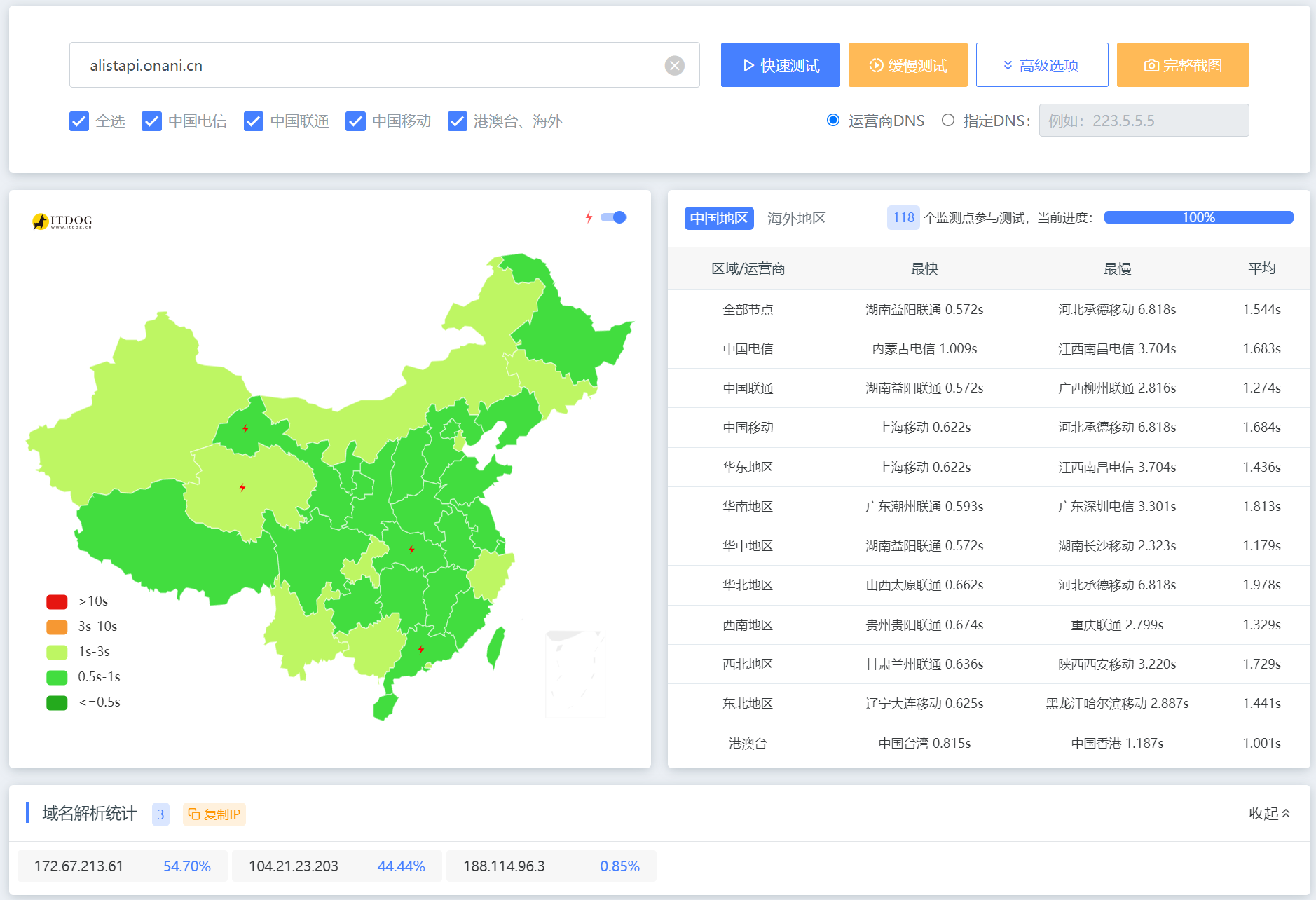Start the 缓慢测试 slow test
The image size is (1316, 900).
point(908,65)
